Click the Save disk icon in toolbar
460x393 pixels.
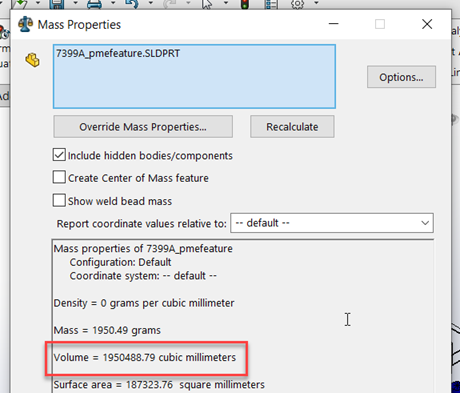(x=56, y=4)
